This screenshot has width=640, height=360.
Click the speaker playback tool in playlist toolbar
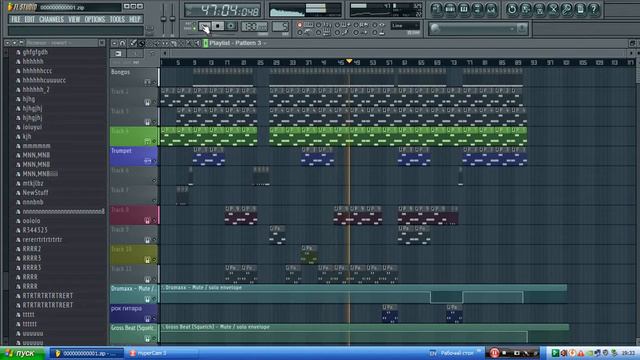click(x=198, y=43)
